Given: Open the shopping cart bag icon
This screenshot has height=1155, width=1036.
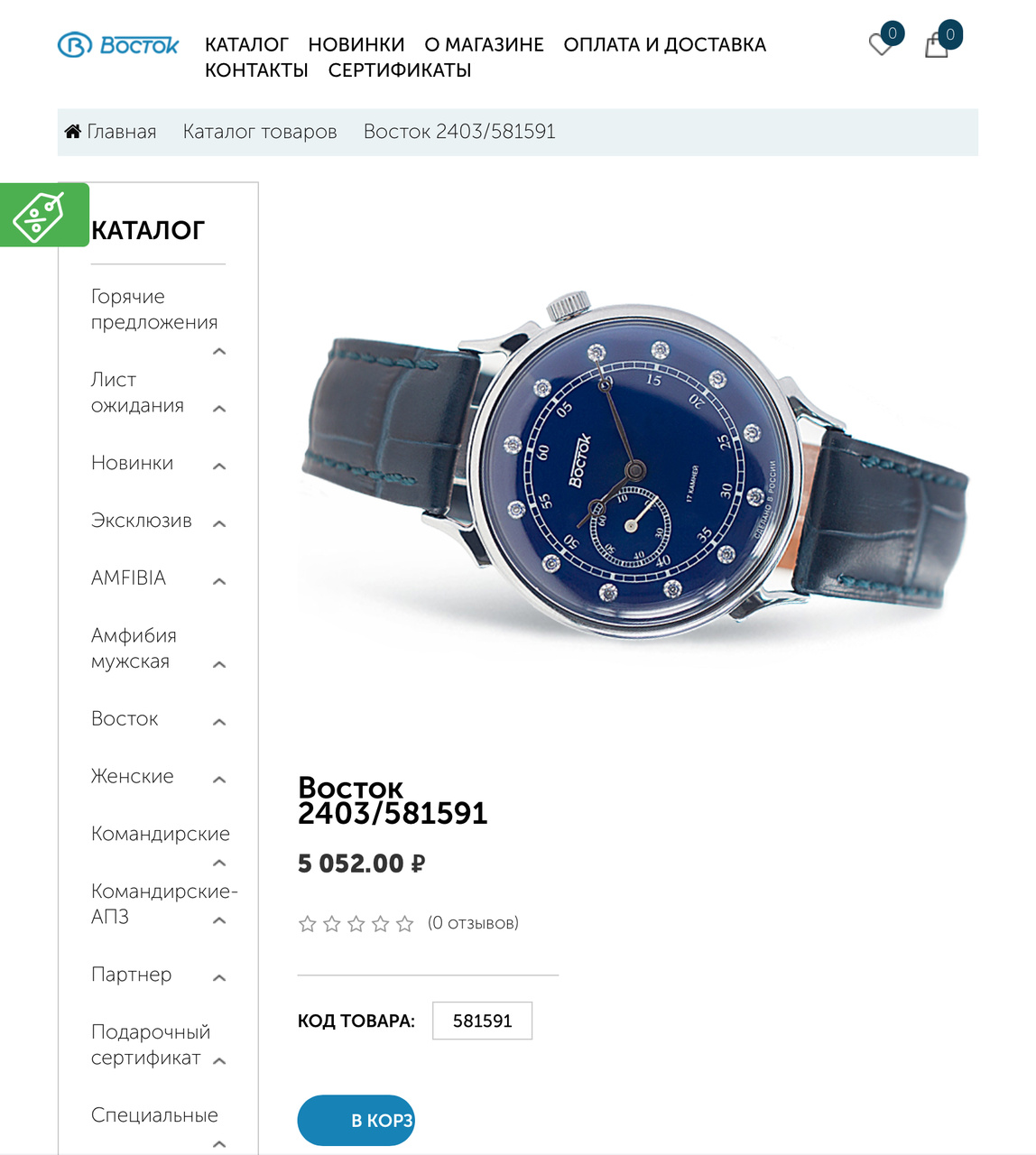Looking at the screenshot, I should (x=937, y=45).
